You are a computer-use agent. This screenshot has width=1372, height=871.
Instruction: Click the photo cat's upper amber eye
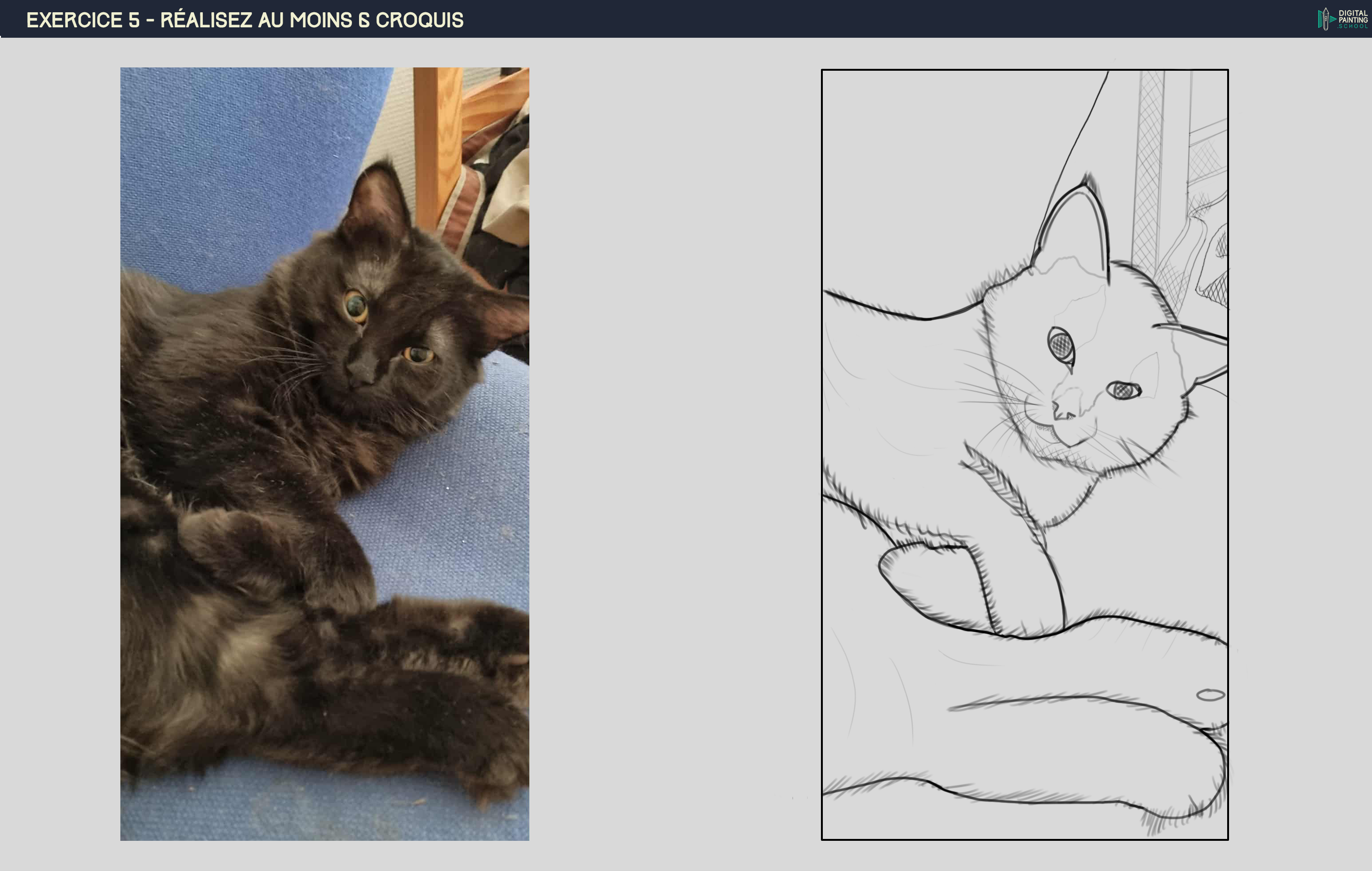click(356, 306)
